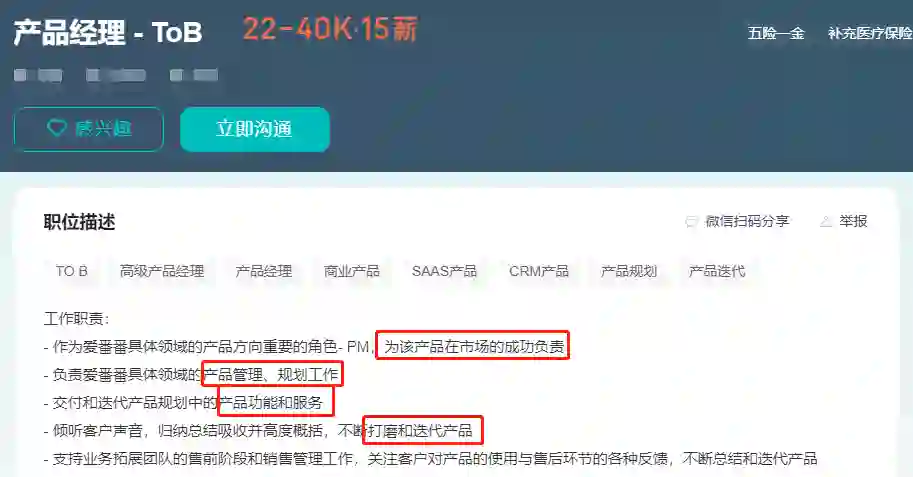Select the 产品经理 tag
This screenshot has width=913, height=477.
[264, 271]
